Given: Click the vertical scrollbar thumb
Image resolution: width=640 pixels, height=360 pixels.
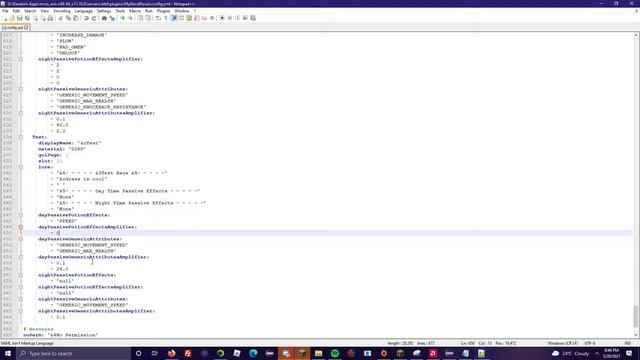Looking at the screenshot, I should pos(636,316).
